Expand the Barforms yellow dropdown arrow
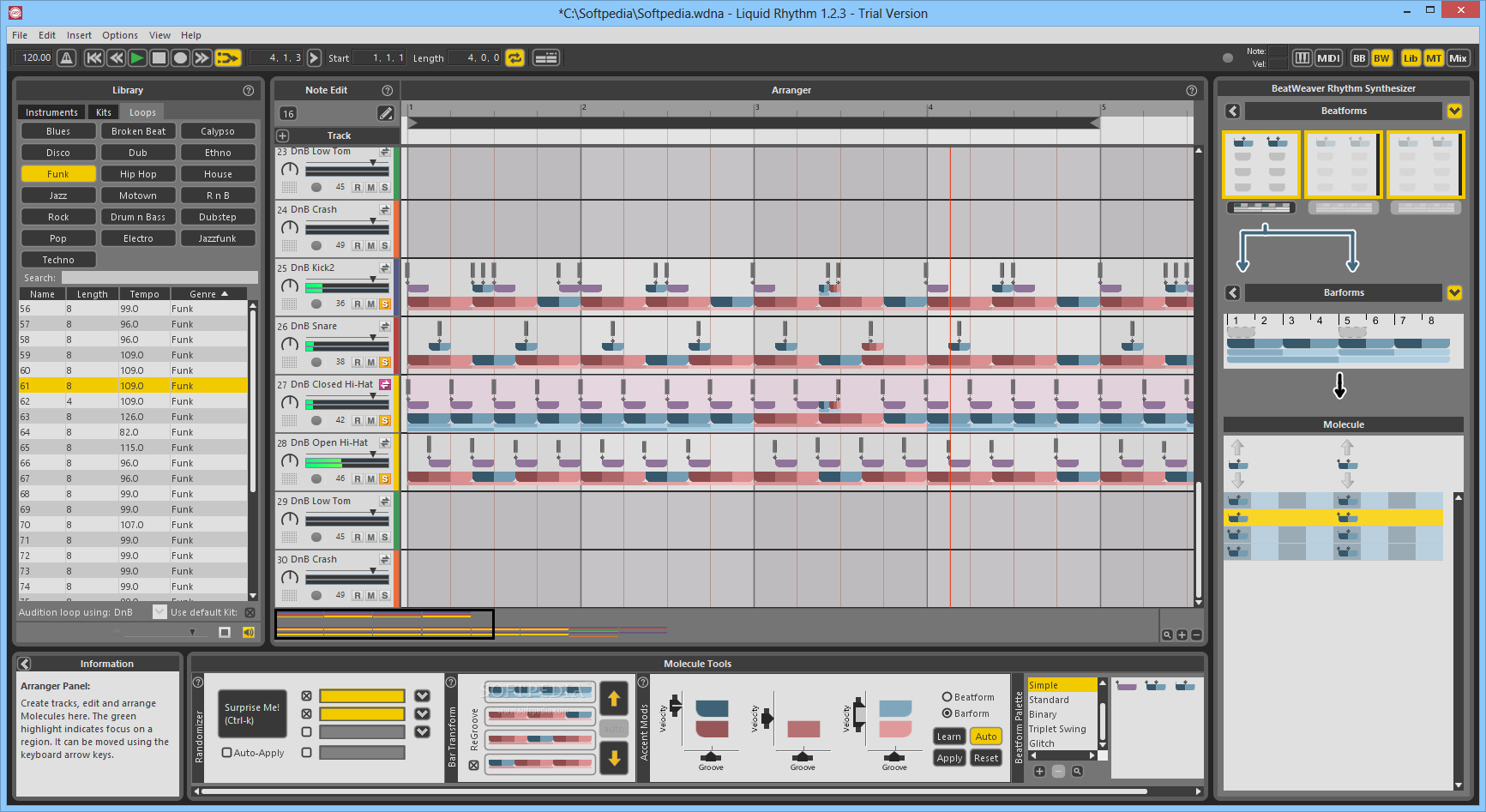This screenshot has height=812, width=1486. click(1454, 292)
